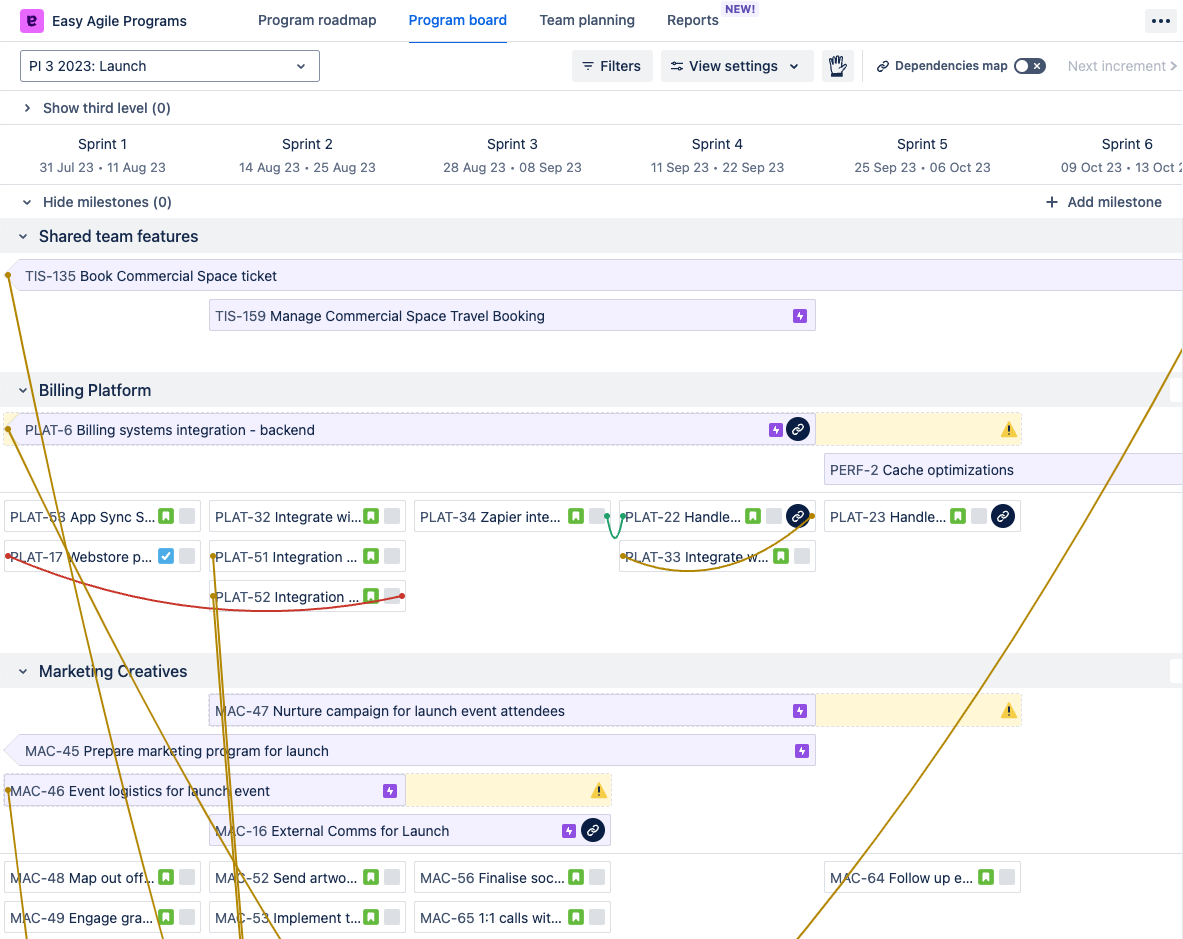
Task: Open the three-dot more options menu
Action: click(x=1160, y=21)
